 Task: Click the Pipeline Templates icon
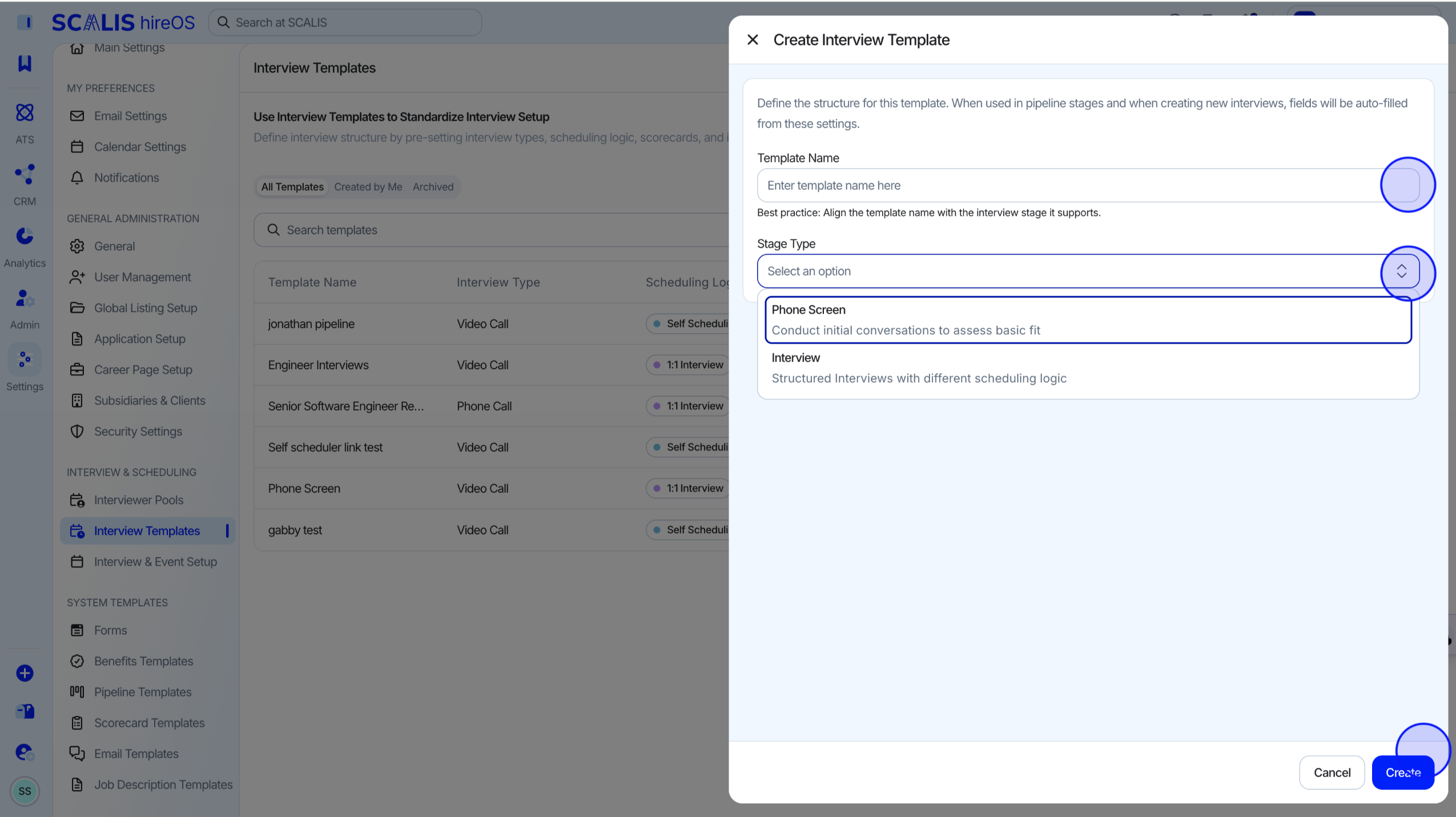tap(77, 692)
